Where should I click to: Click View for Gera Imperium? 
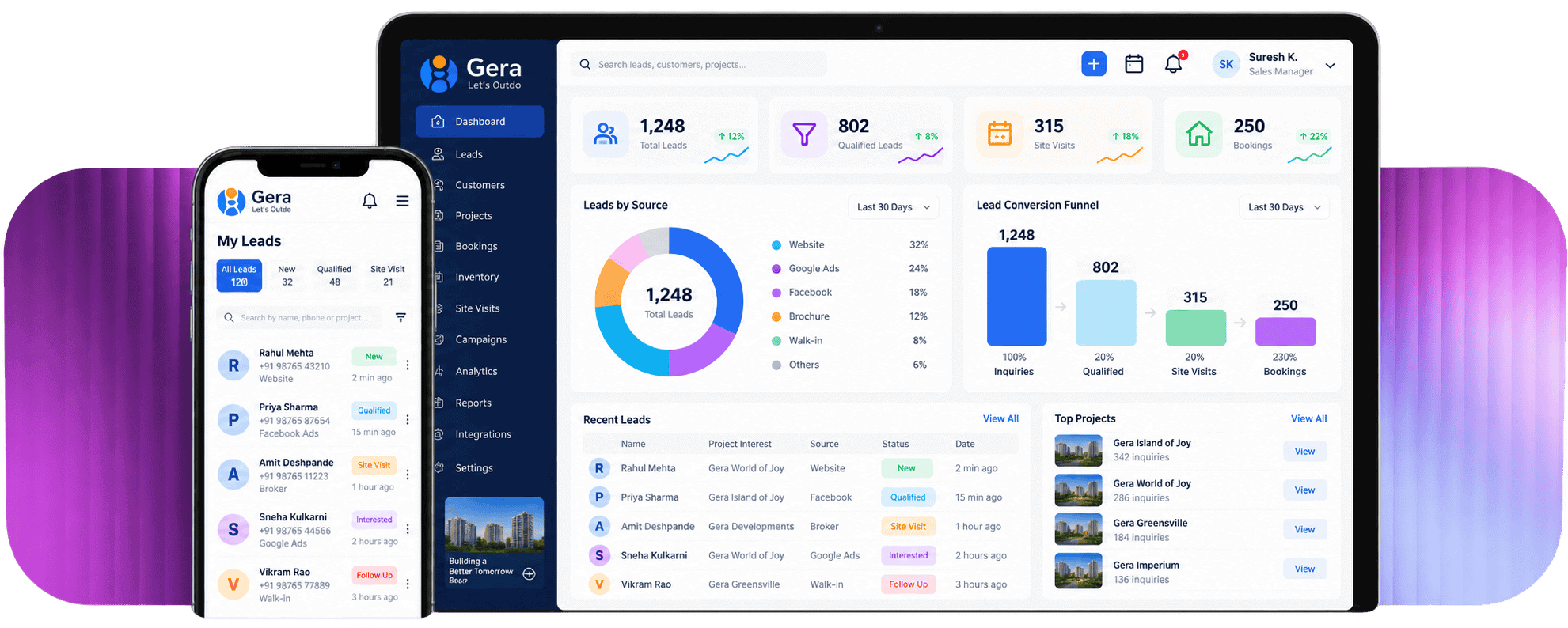click(1304, 569)
